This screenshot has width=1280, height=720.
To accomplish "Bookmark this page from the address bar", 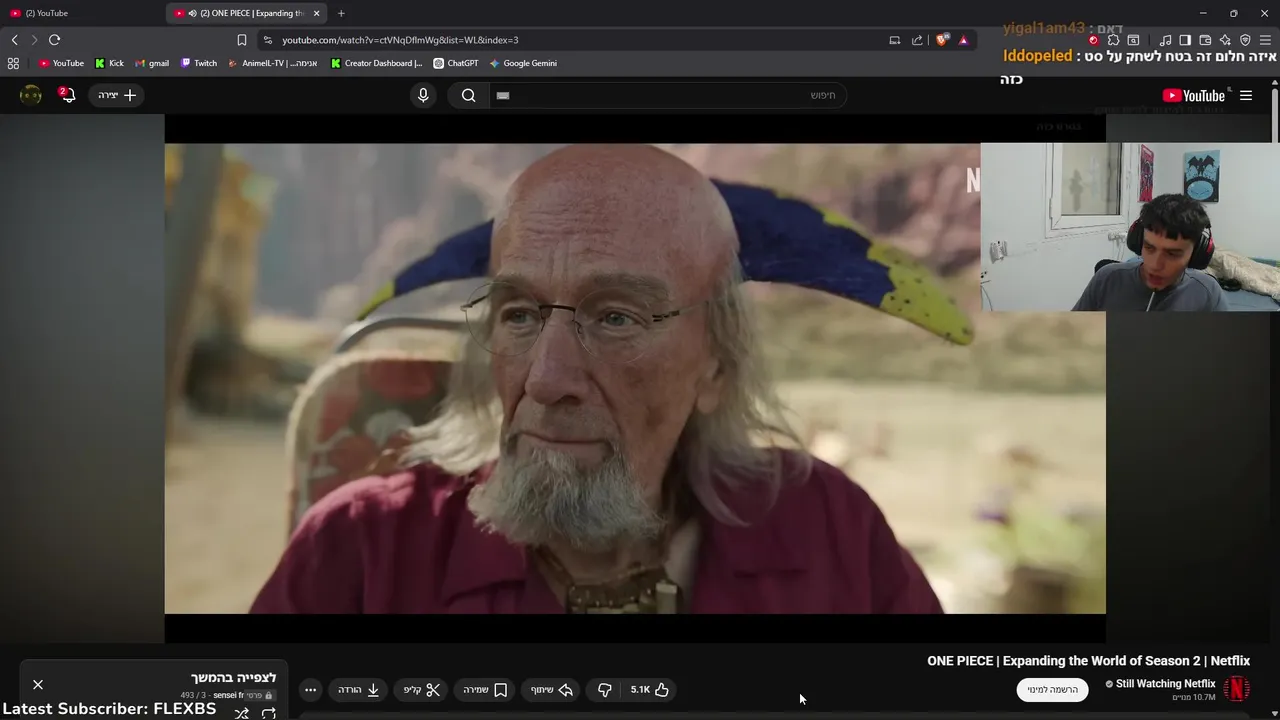I will [241, 40].
